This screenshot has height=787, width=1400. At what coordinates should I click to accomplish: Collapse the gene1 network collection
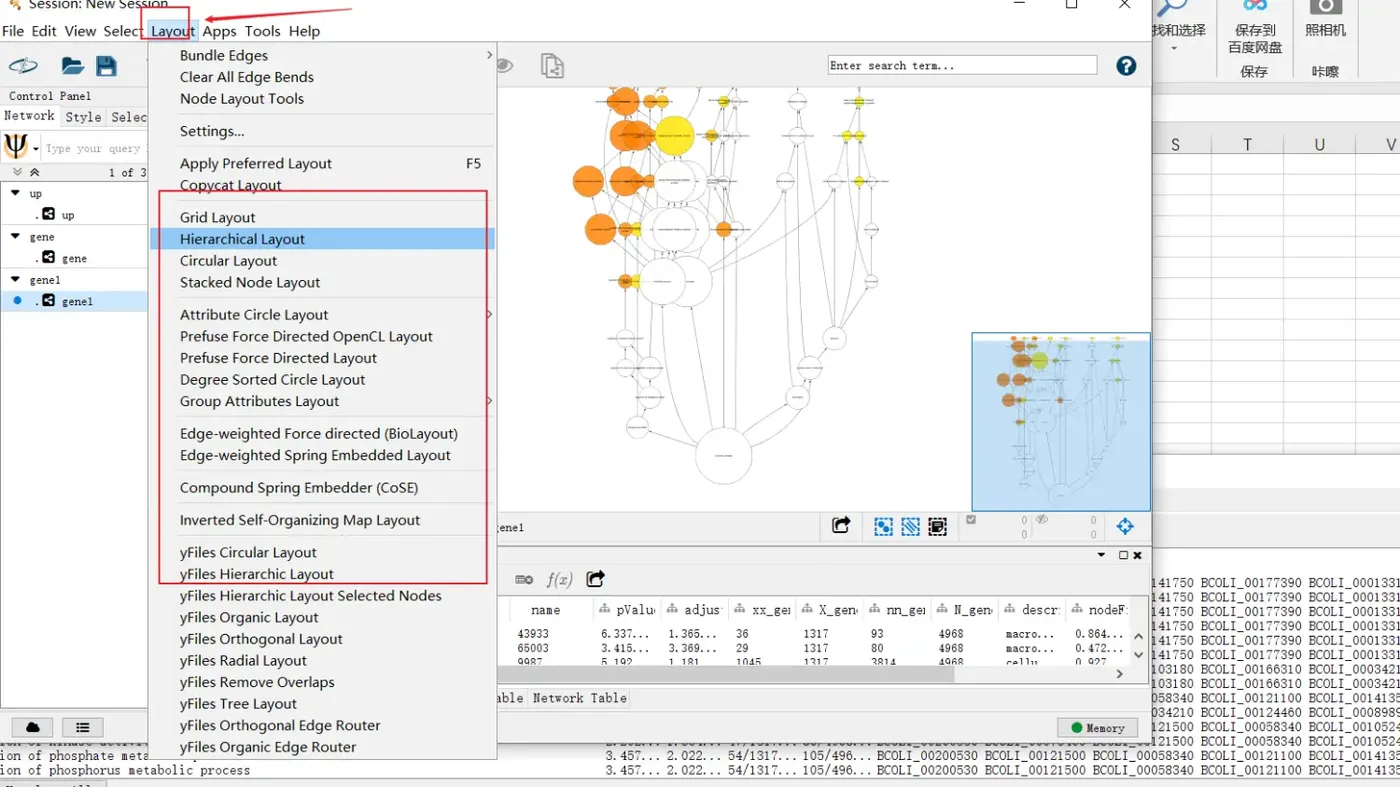(15, 279)
